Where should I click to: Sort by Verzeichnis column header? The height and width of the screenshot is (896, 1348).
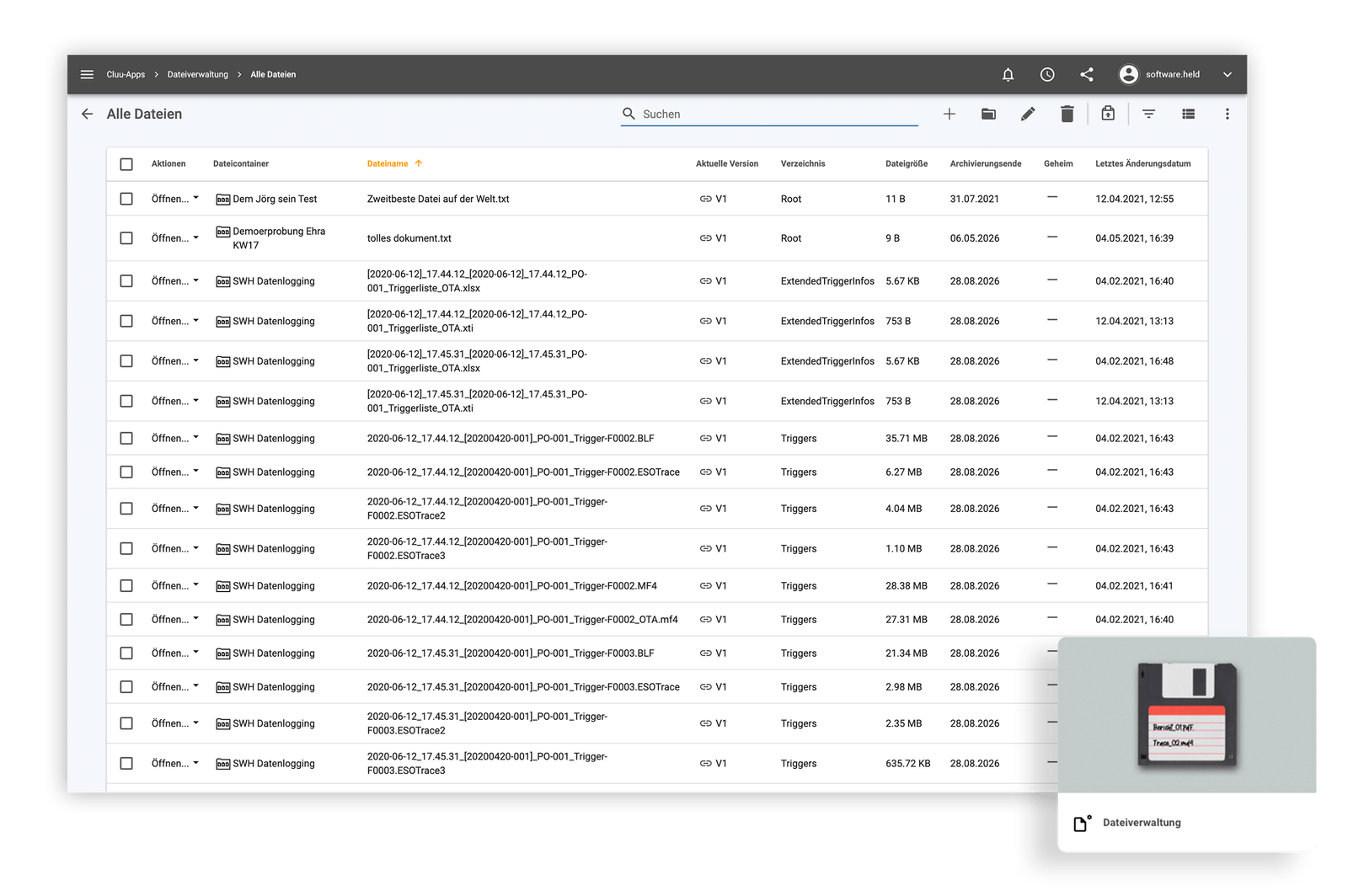(x=803, y=163)
